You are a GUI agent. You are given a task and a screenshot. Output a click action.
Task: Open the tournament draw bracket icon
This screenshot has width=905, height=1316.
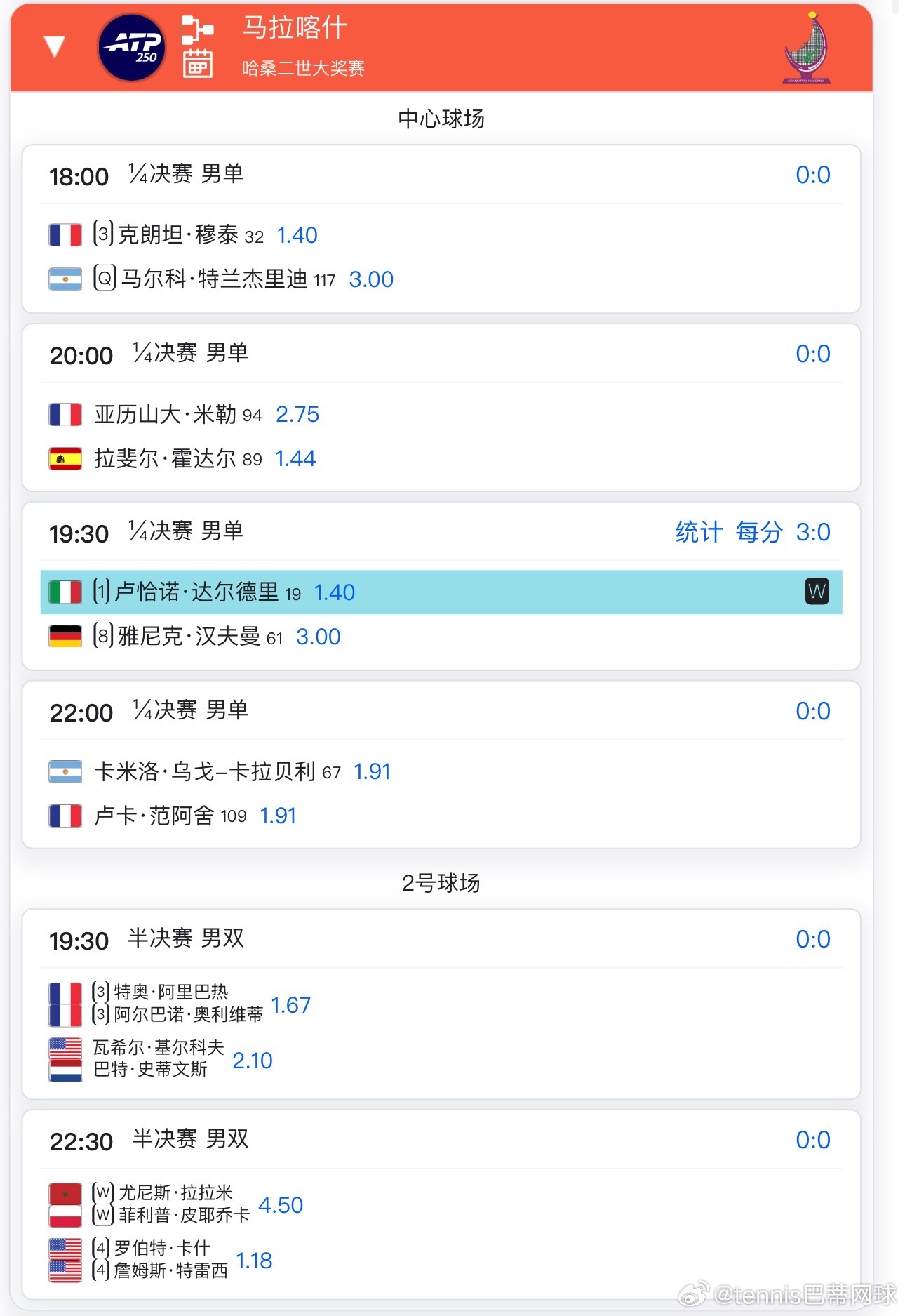197,29
